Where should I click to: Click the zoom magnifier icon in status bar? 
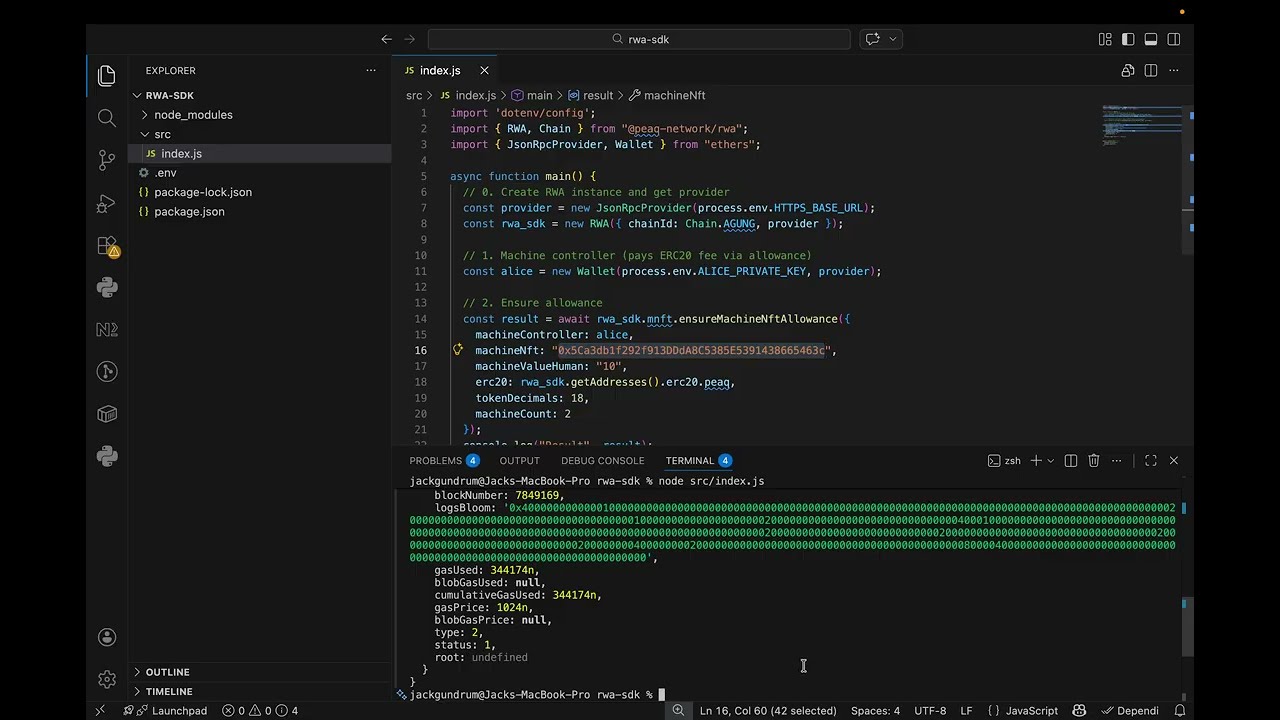pyautogui.click(x=678, y=711)
